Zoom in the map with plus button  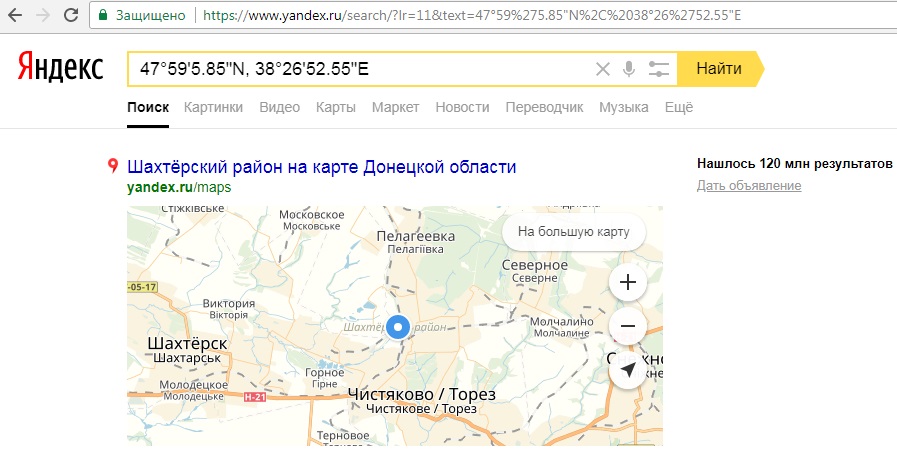click(628, 282)
